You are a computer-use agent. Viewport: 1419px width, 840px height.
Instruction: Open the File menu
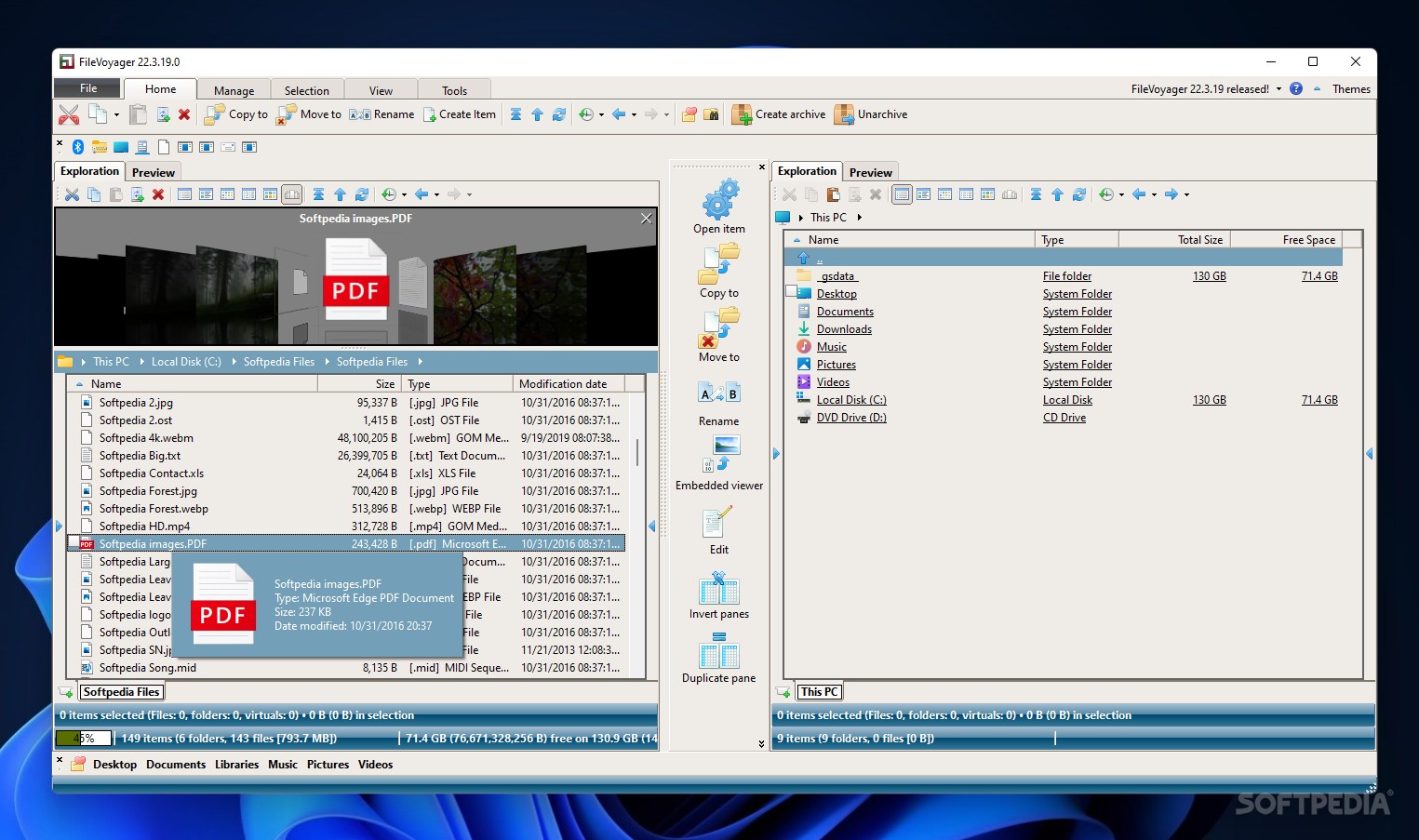(x=87, y=88)
